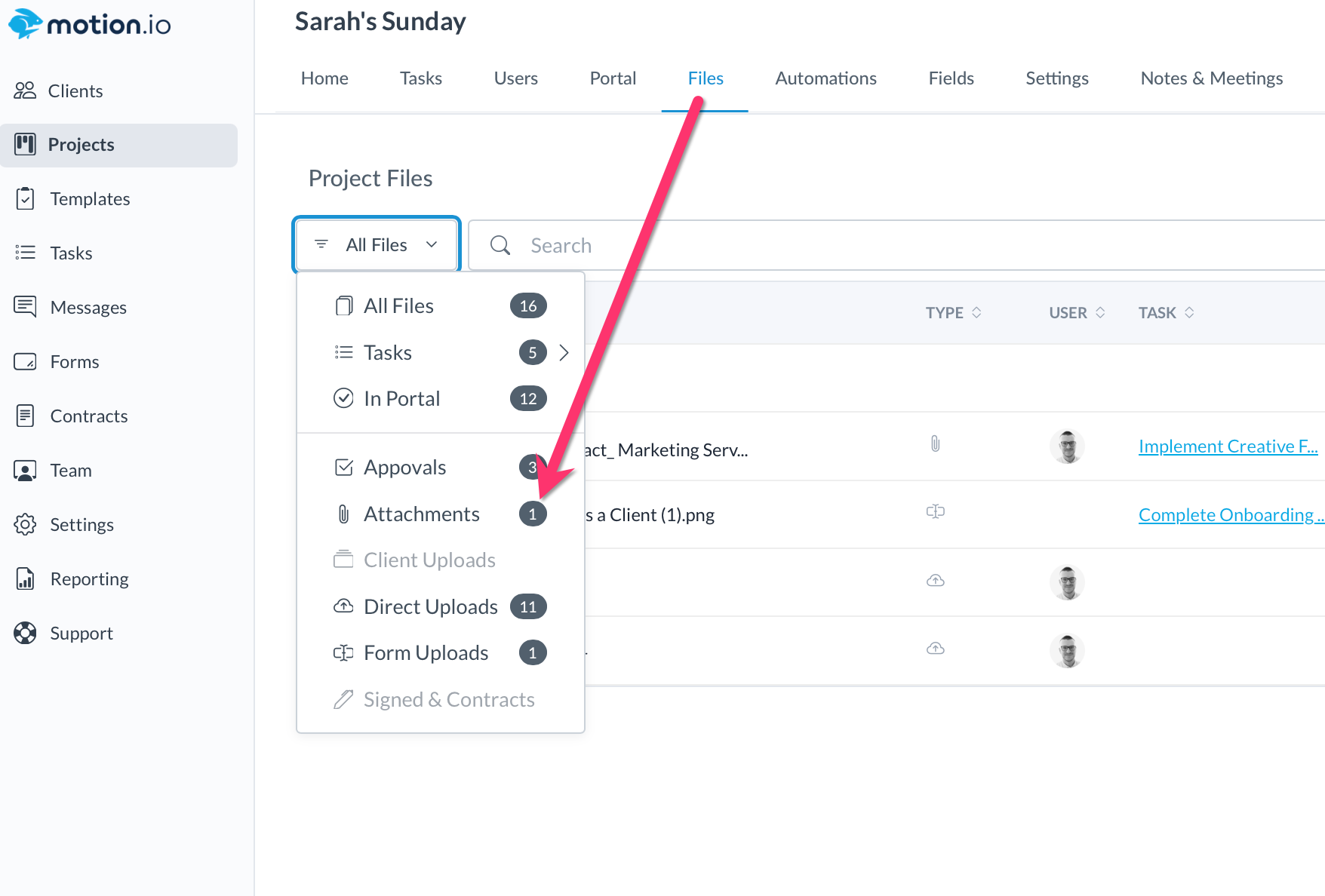This screenshot has height=896, width=1325.
Task: Open the Complete Onboarding task link
Action: pos(1230,515)
